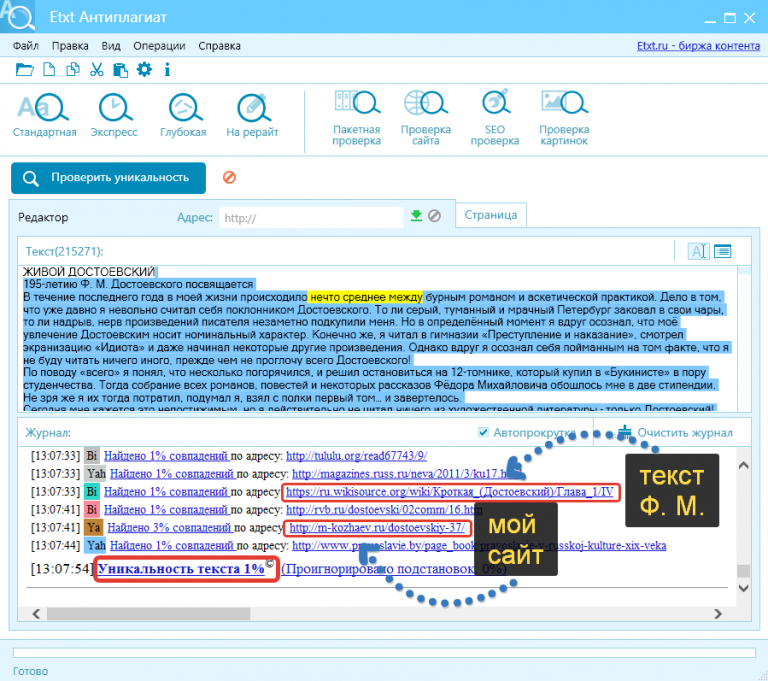Open the m-kozhaev.ru/dostoevskiy-37/ link
This screenshot has height=681, width=768.
377,528
